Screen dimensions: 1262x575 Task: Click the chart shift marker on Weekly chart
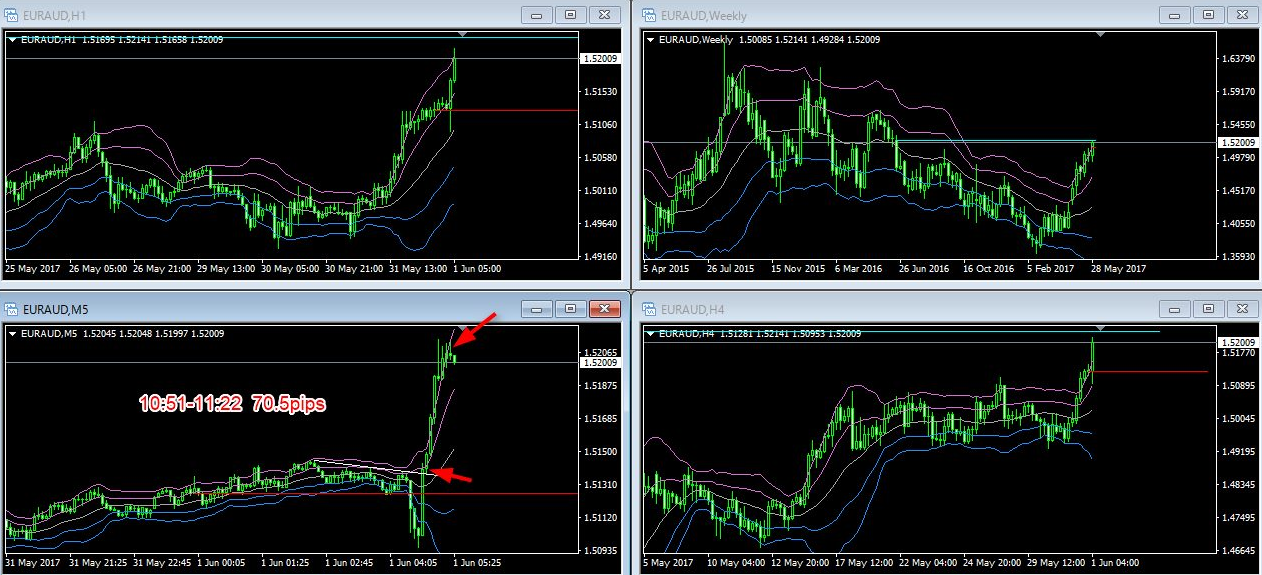1101,35
